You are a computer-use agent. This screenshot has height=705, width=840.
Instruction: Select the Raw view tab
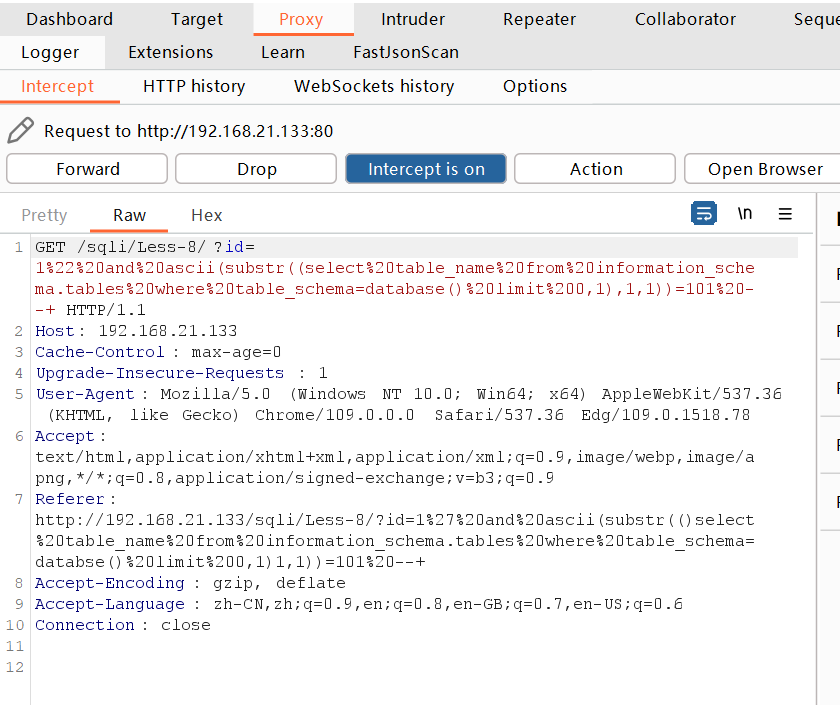coord(129,215)
